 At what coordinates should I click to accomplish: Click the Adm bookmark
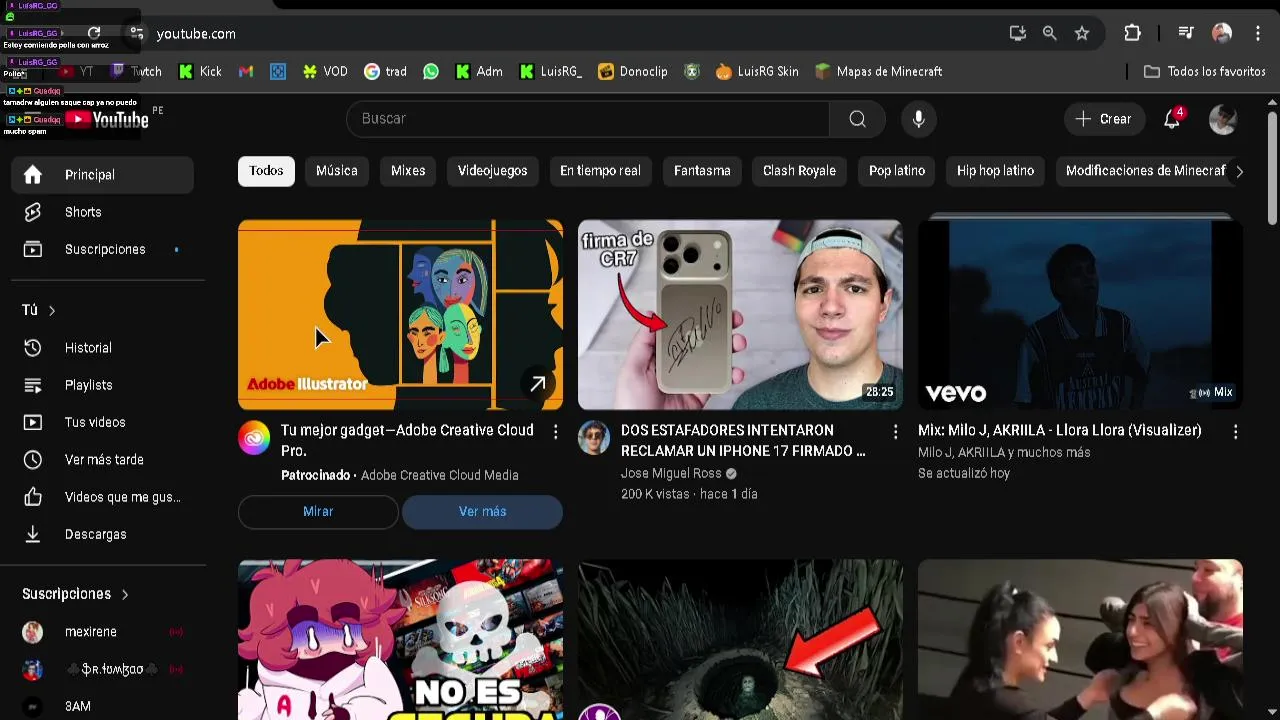[479, 72]
